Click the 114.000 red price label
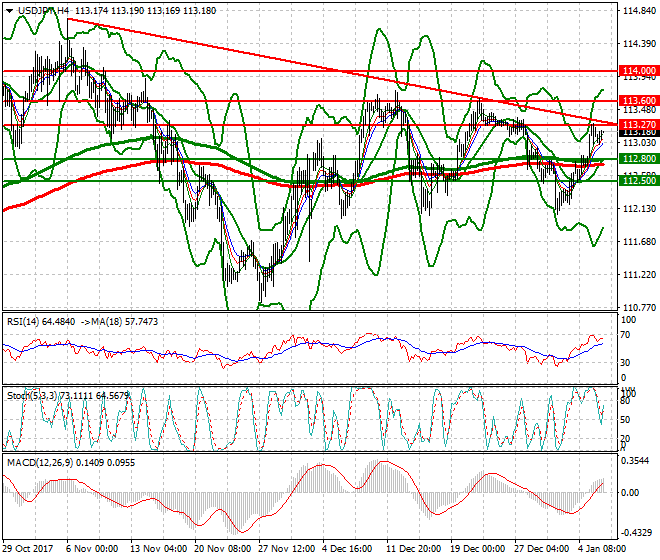The height and width of the screenshot is (560, 660). pos(637,72)
